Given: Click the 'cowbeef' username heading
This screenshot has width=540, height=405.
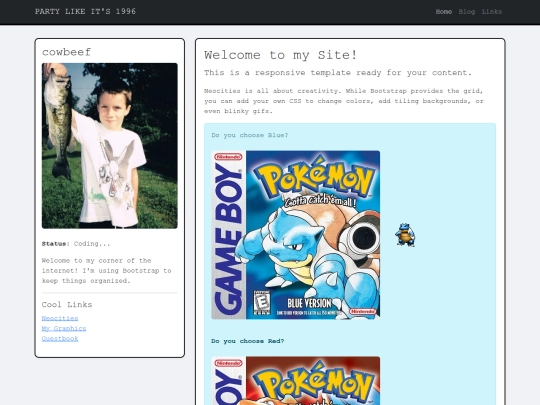Looking at the screenshot, I should (66, 52).
